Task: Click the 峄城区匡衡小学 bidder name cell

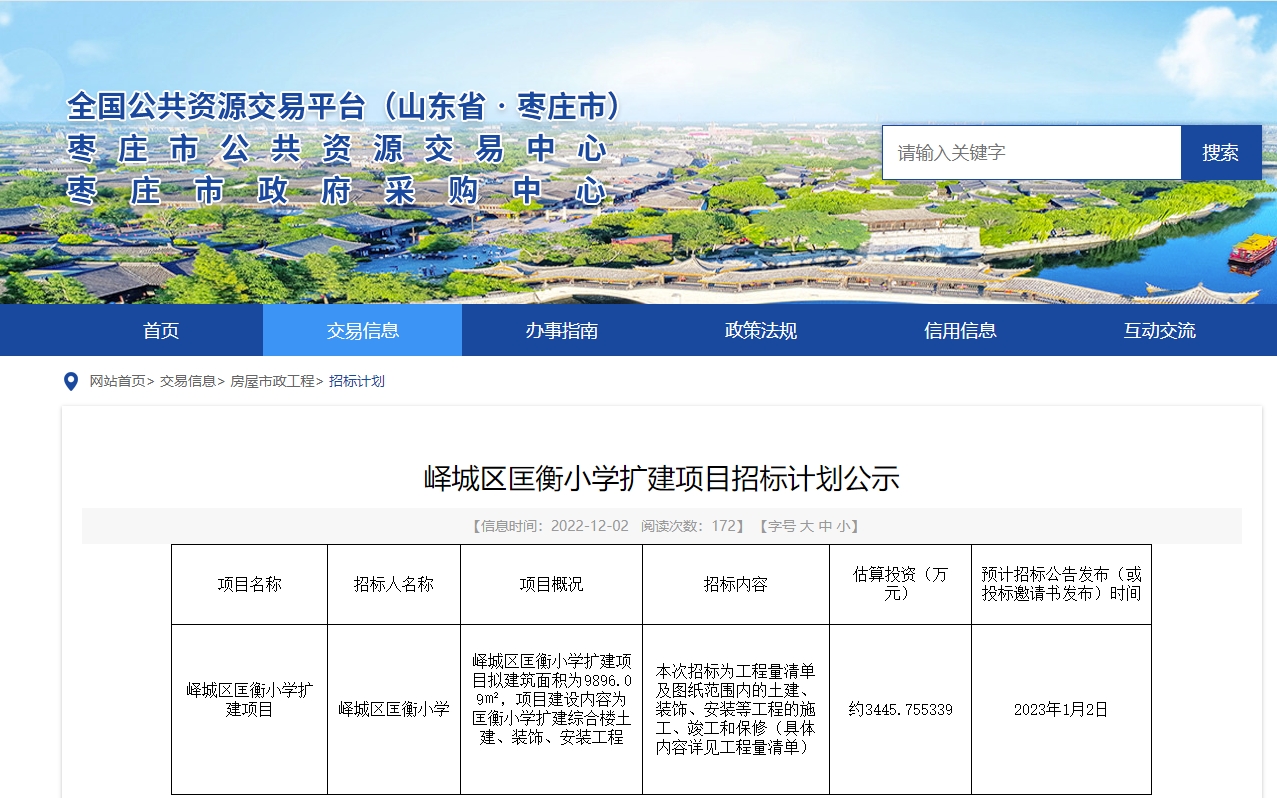Action: (394, 709)
